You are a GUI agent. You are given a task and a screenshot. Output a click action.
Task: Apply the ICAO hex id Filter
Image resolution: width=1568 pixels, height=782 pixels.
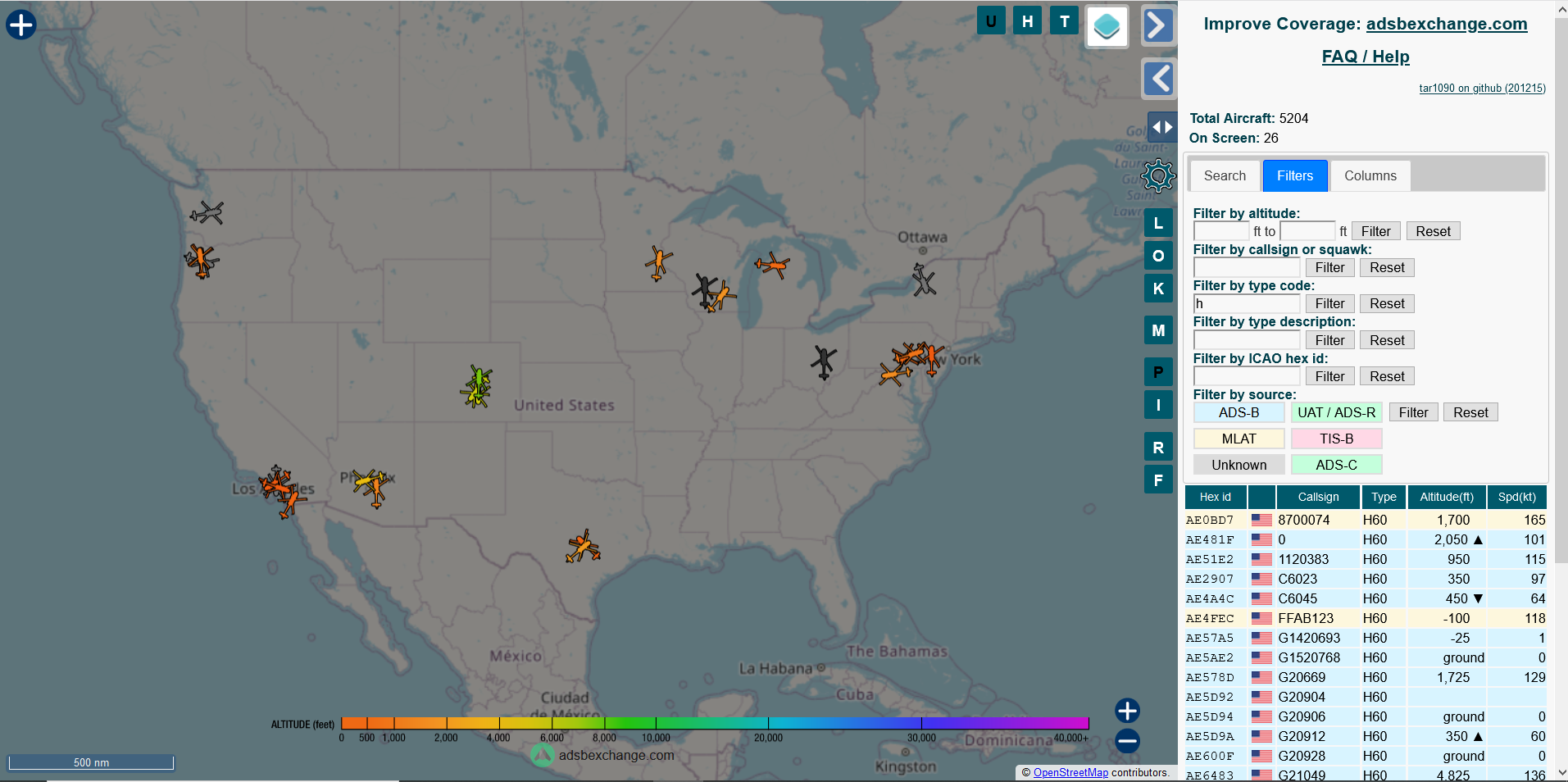click(x=1329, y=376)
